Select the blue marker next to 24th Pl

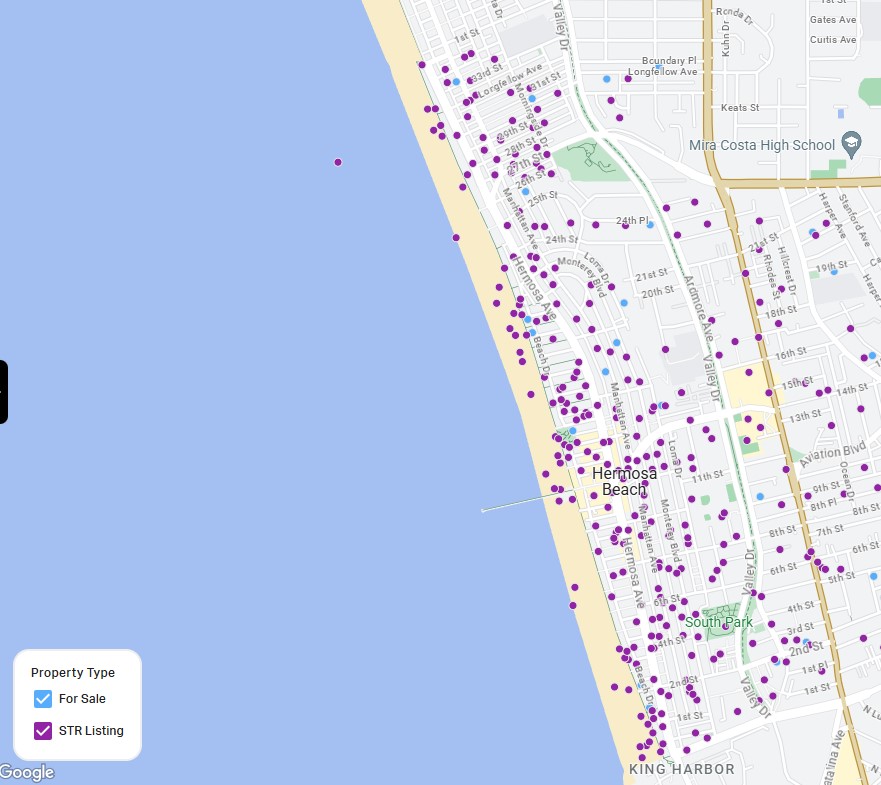pyautogui.click(x=650, y=225)
